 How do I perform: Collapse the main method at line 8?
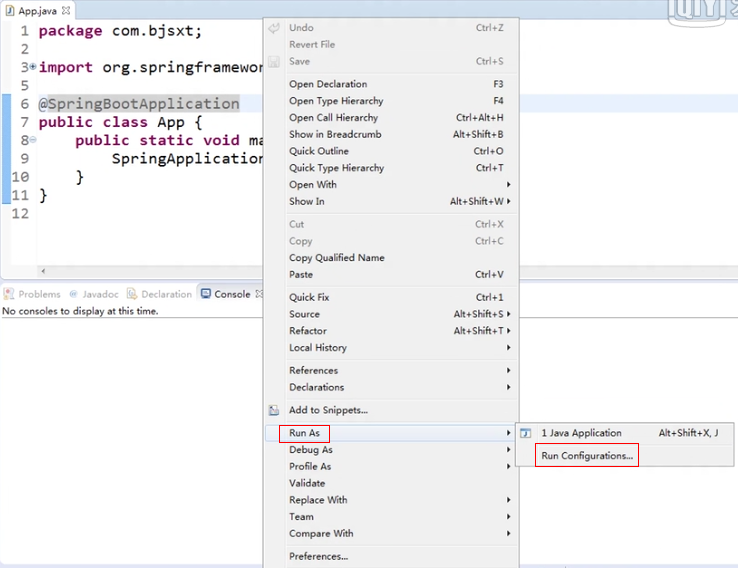coord(33,140)
